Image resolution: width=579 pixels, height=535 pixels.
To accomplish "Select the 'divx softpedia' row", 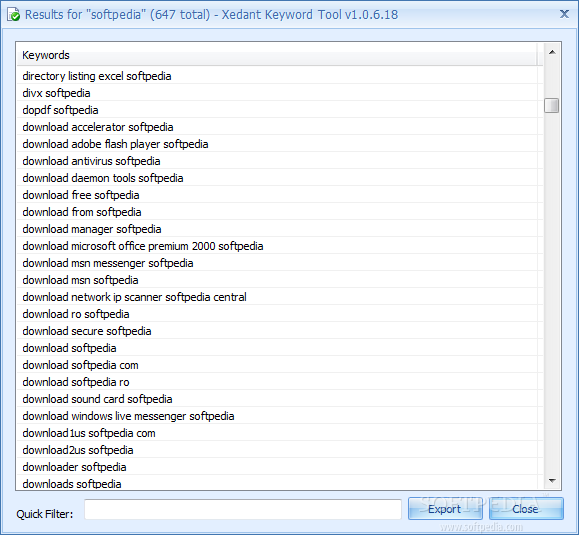I will click(280, 93).
